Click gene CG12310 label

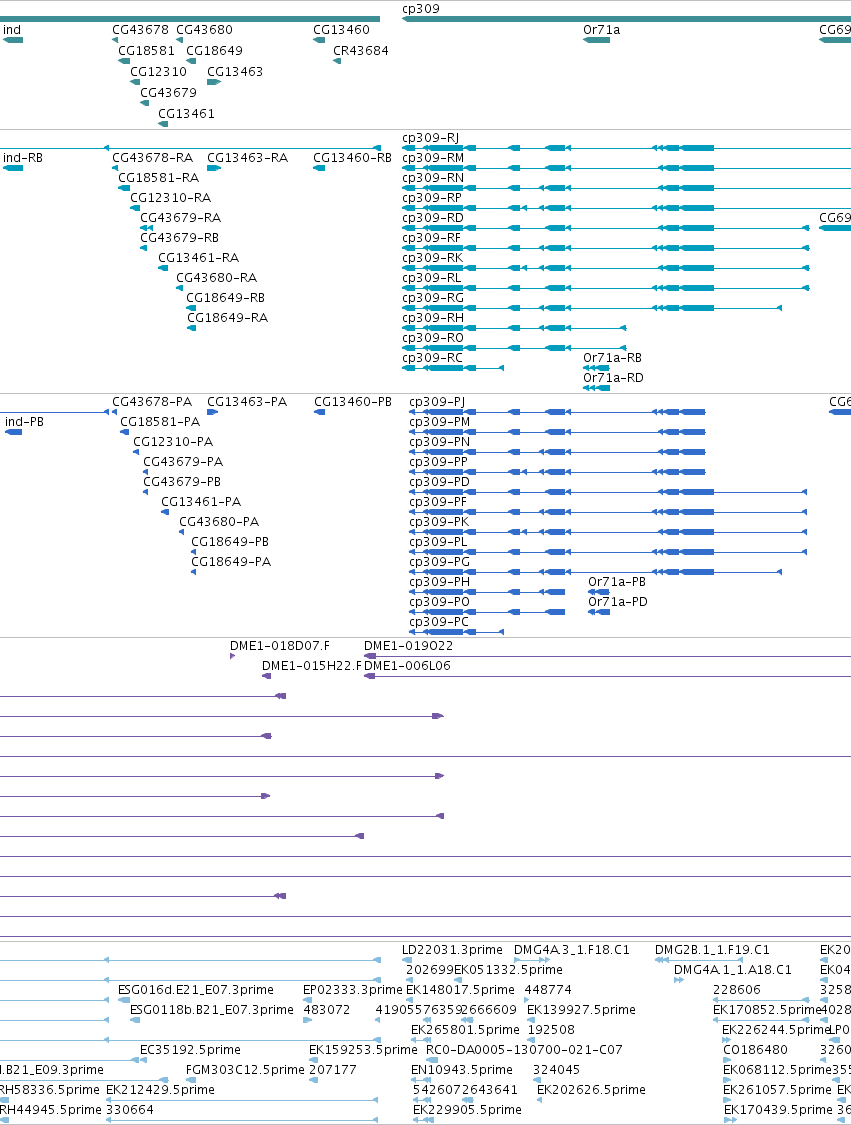click(x=159, y=71)
